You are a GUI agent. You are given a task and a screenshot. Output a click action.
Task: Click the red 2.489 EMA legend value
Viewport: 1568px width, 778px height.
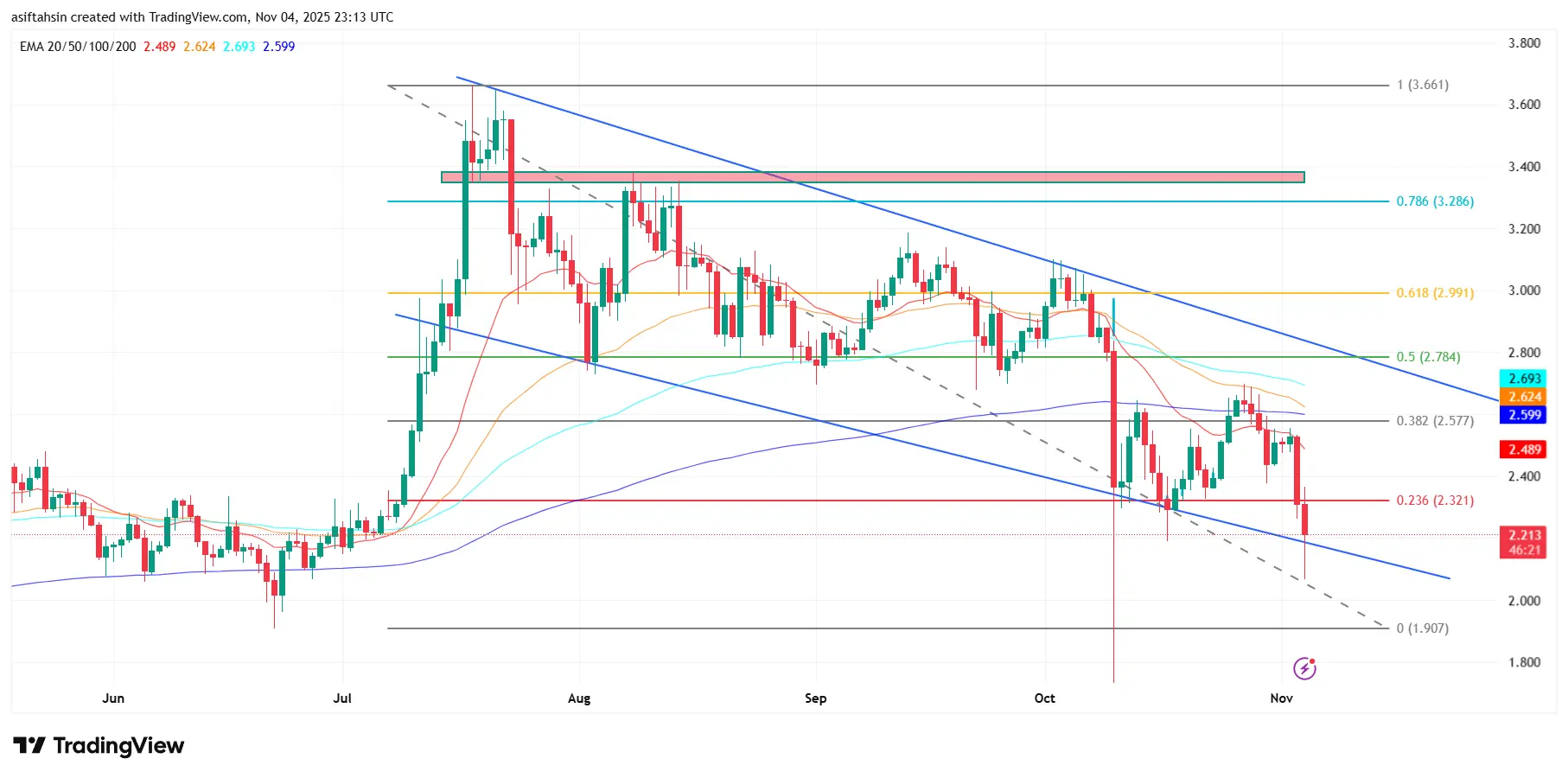[x=159, y=47]
